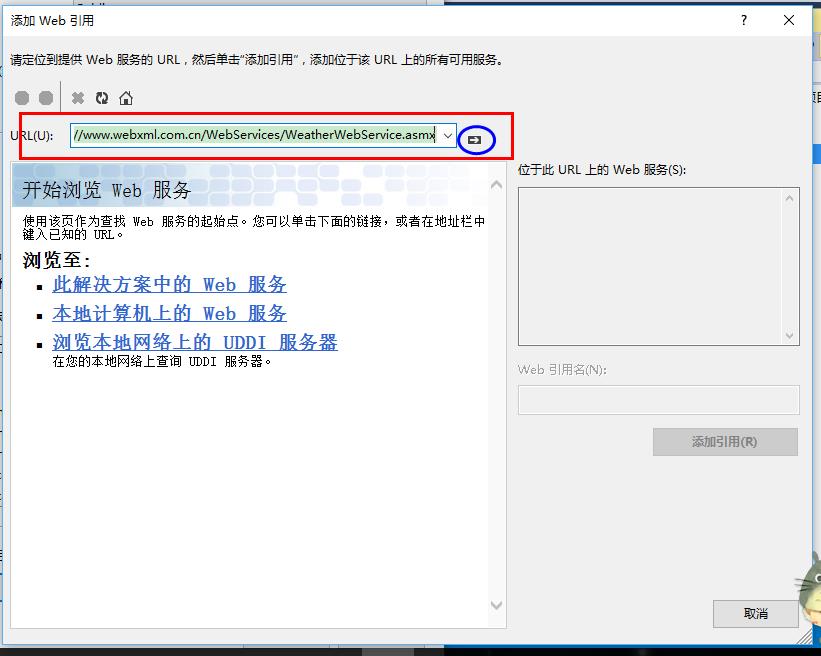The height and width of the screenshot is (656, 821).
Task: Click the Back navigation button
Action: click(22, 98)
